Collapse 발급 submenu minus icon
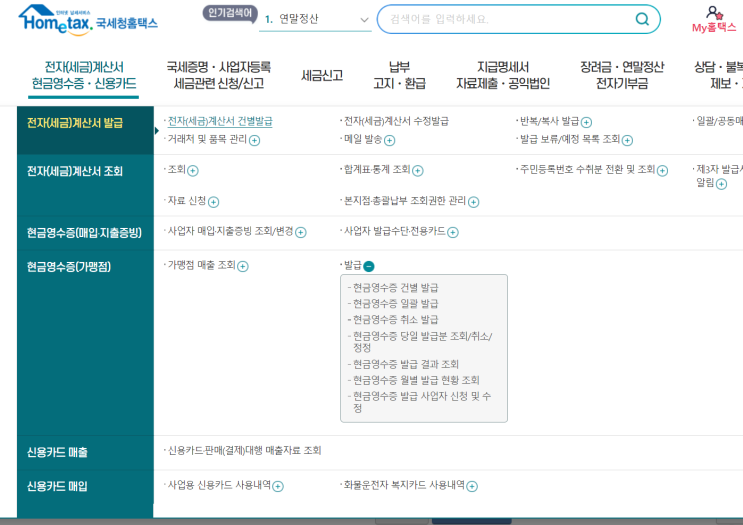This screenshot has width=743, height=525. [369, 266]
